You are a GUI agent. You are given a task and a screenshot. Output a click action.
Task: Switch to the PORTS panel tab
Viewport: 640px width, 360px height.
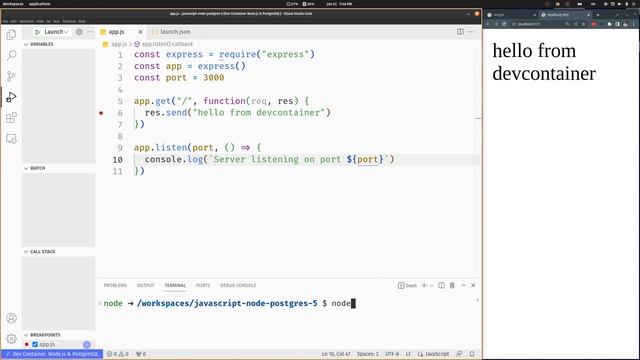coord(203,285)
